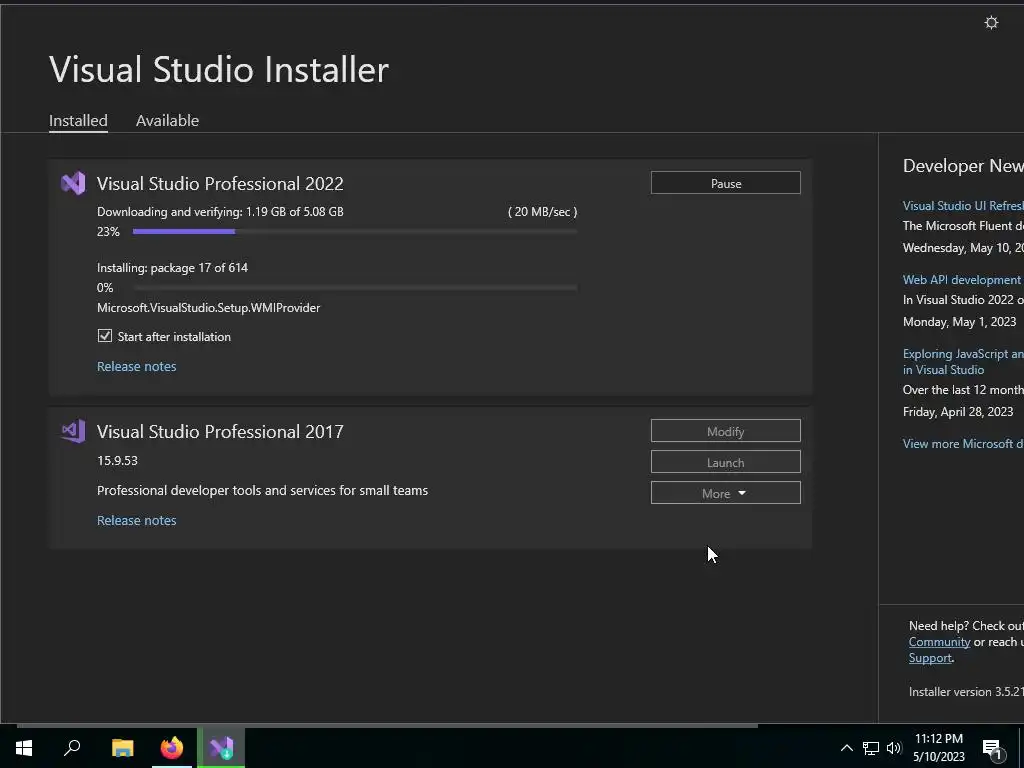The image size is (1024, 768).
Task: Click the Visual Studio Installer heading
Action: 219,69
